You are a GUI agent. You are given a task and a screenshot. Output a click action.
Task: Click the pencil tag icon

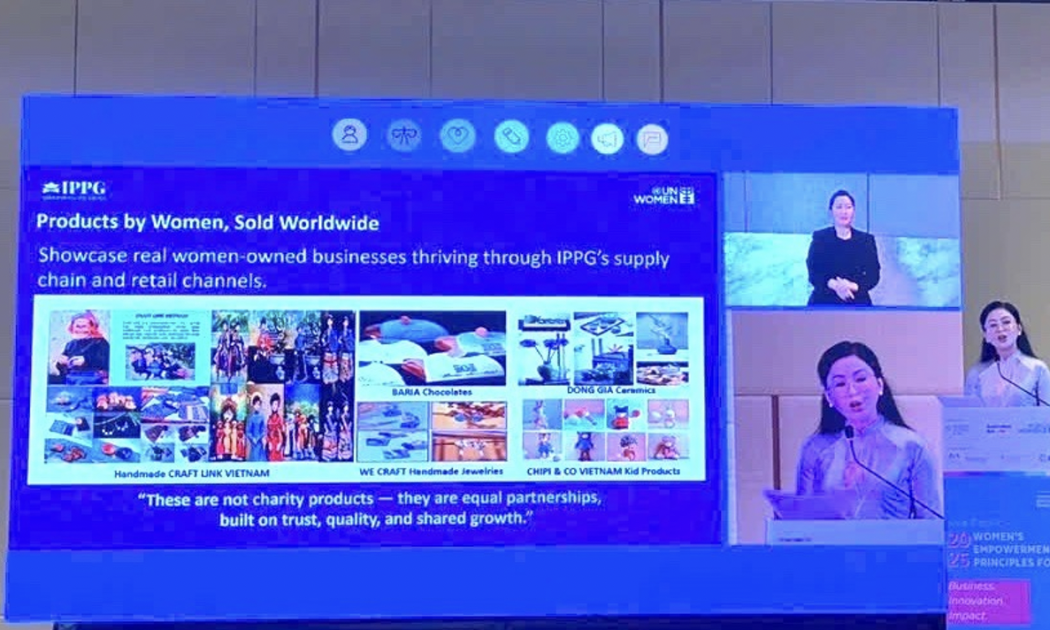[x=511, y=136]
